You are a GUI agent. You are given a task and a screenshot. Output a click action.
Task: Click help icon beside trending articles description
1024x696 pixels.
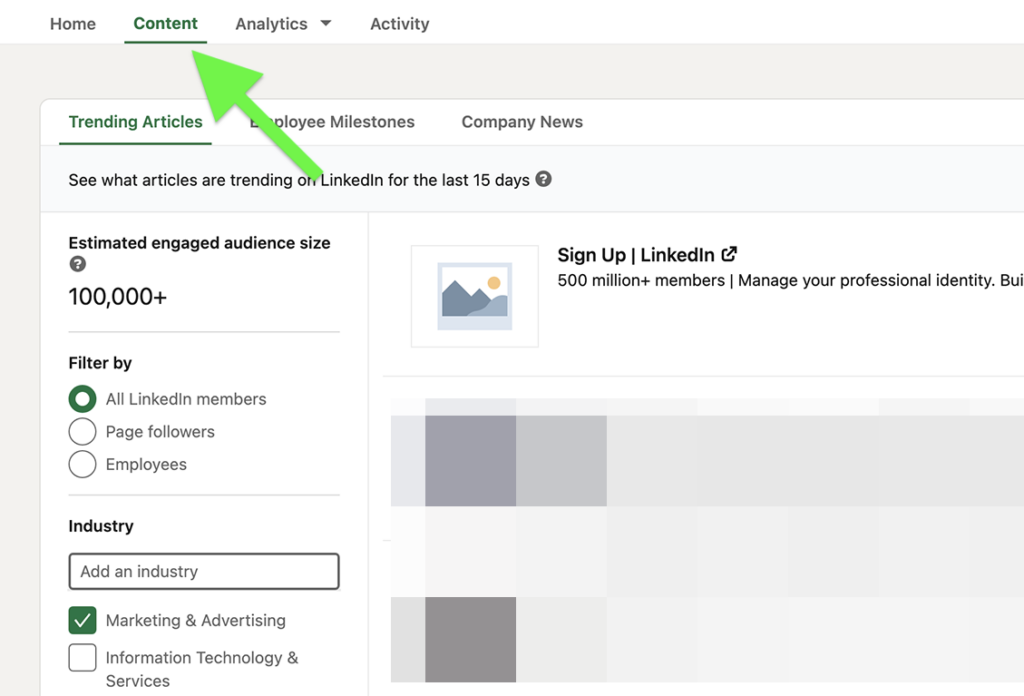point(543,179)
